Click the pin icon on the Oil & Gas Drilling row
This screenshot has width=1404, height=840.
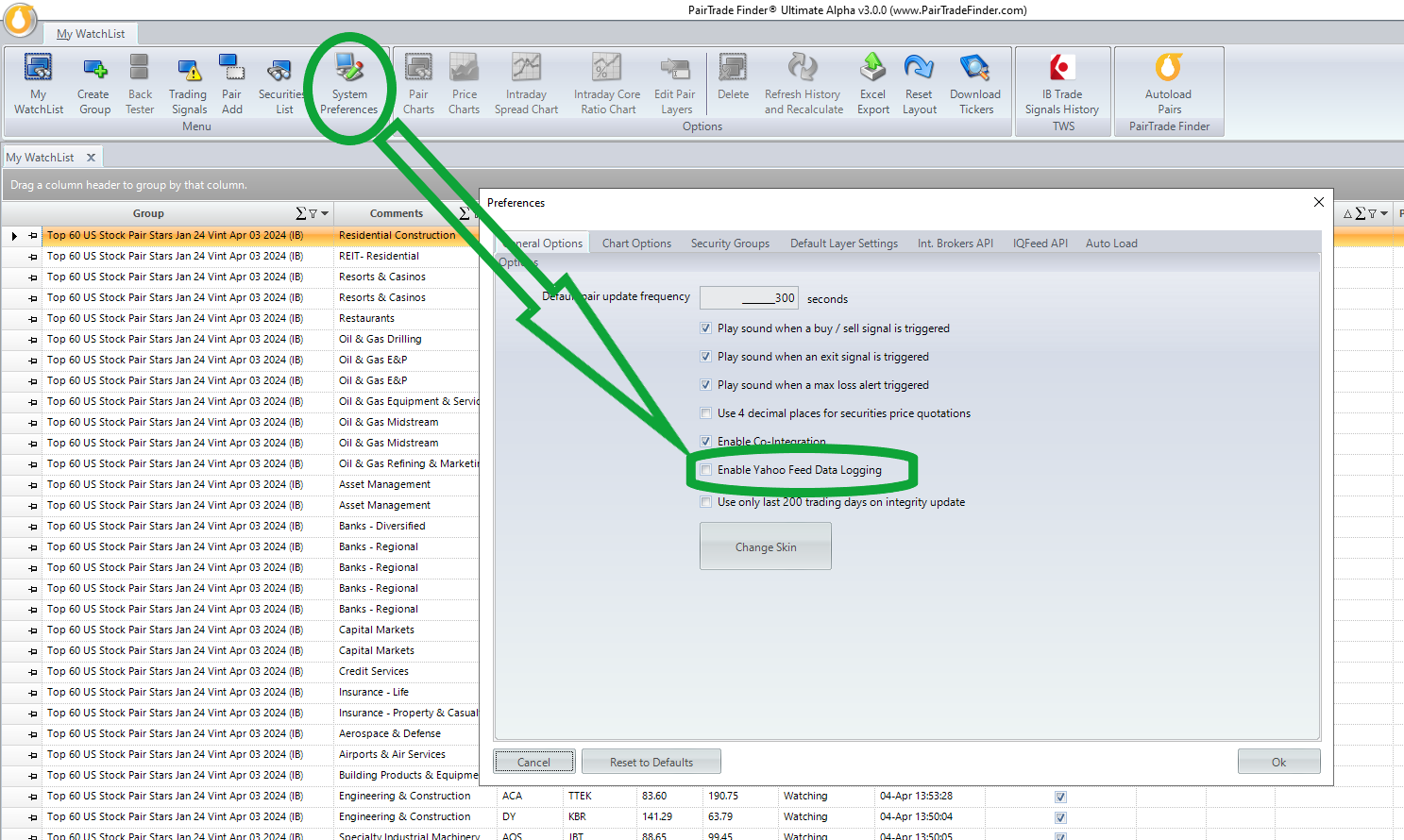point(32,340)
